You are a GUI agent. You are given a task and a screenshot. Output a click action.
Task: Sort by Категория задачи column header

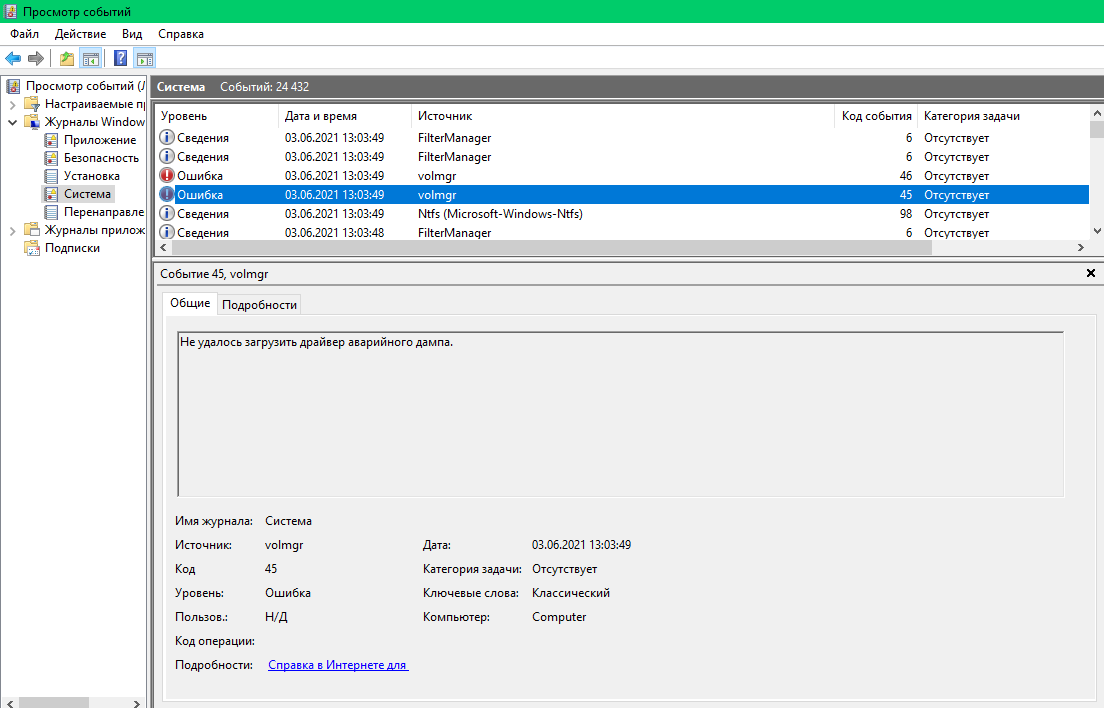[1003, 116]
